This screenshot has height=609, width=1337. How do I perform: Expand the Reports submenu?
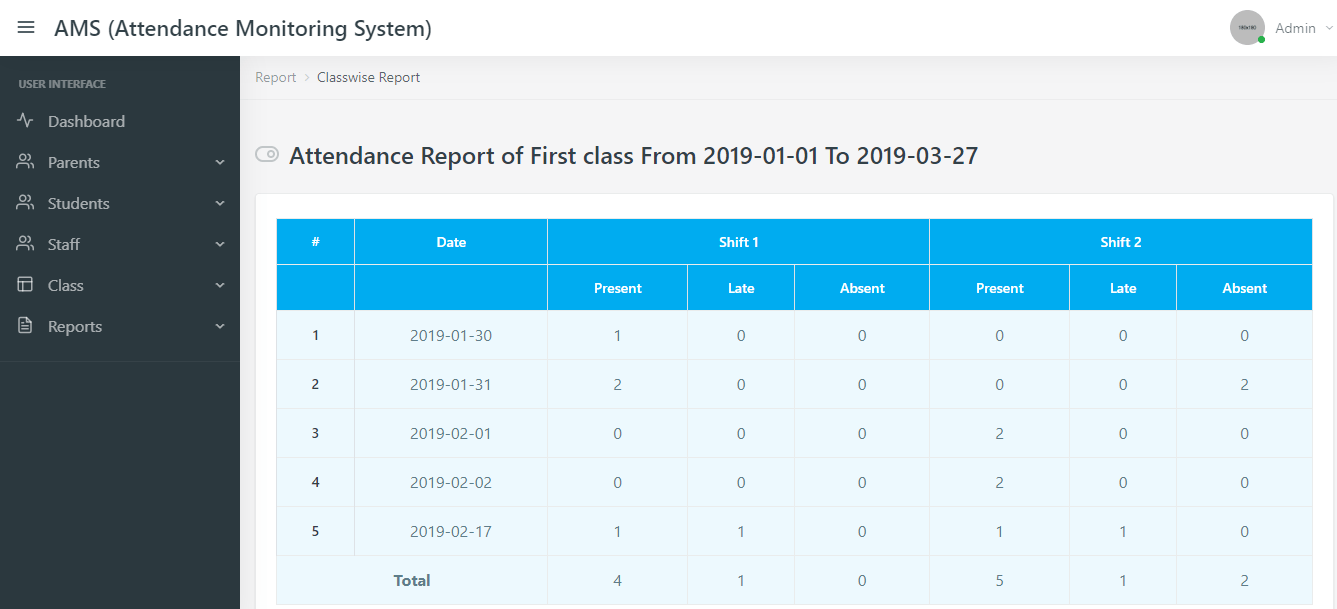pos(220,325)
